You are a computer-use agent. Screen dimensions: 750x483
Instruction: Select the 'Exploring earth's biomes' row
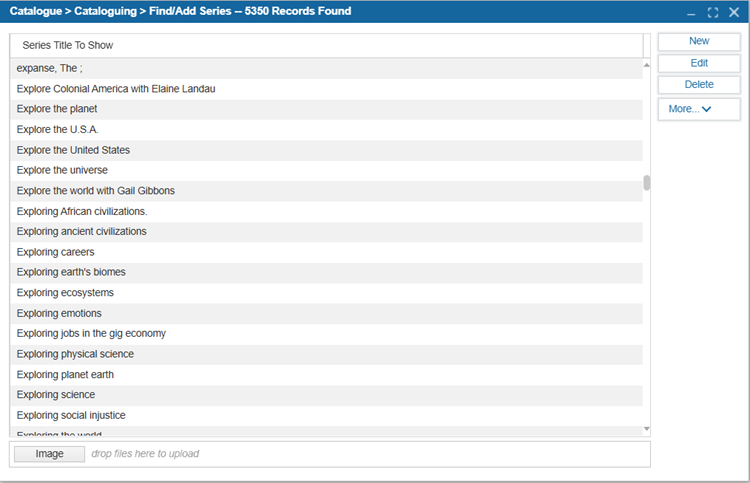(326, 272)
